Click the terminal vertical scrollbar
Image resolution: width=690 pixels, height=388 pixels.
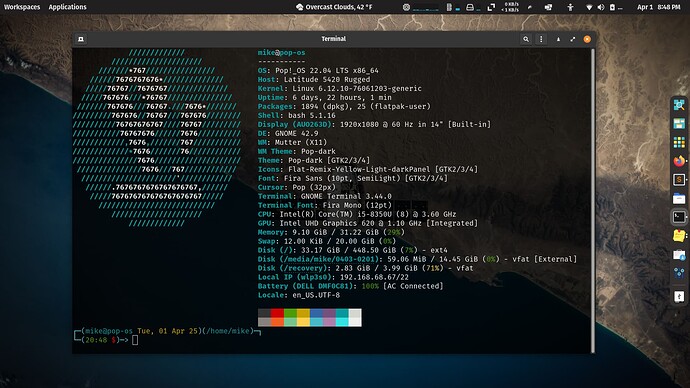click(593, 201)
